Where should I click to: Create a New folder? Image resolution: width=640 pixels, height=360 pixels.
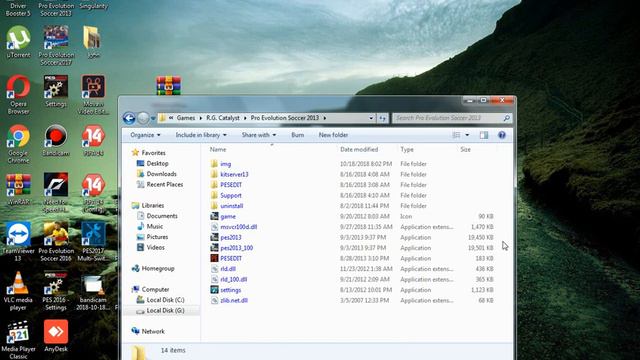pos(333,135)
